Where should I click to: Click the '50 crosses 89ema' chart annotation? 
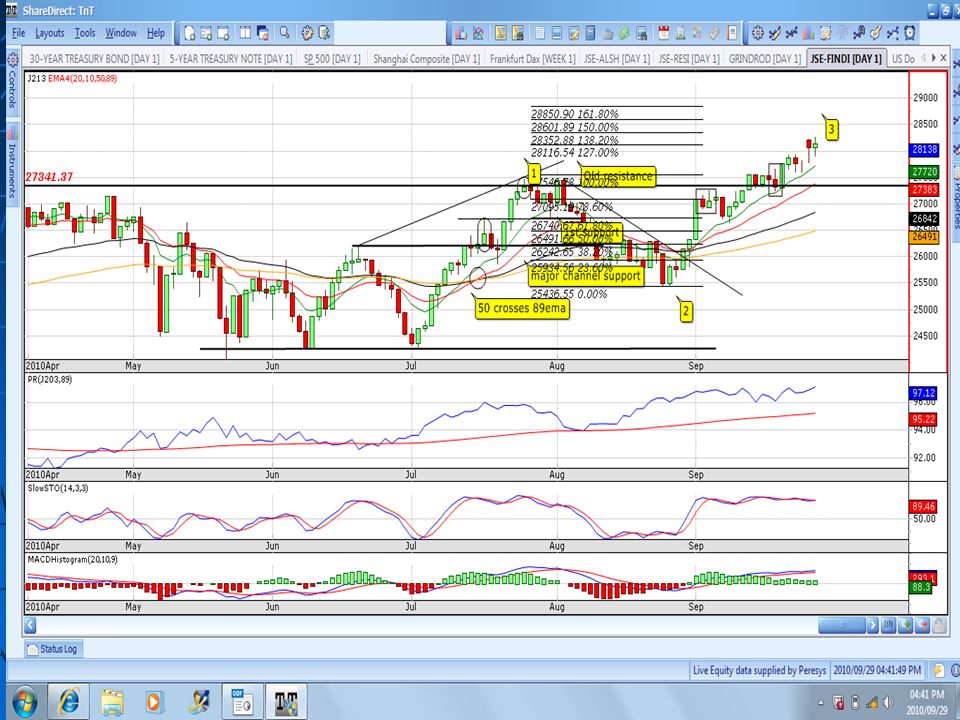click(522, 308)
